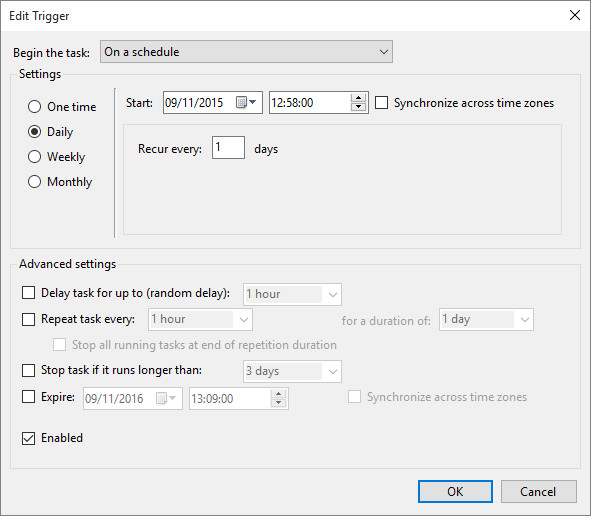Screen dimensions: 591x516
Task: Open the Expire date calendar picker icon
Action: (x=166, y=398)
